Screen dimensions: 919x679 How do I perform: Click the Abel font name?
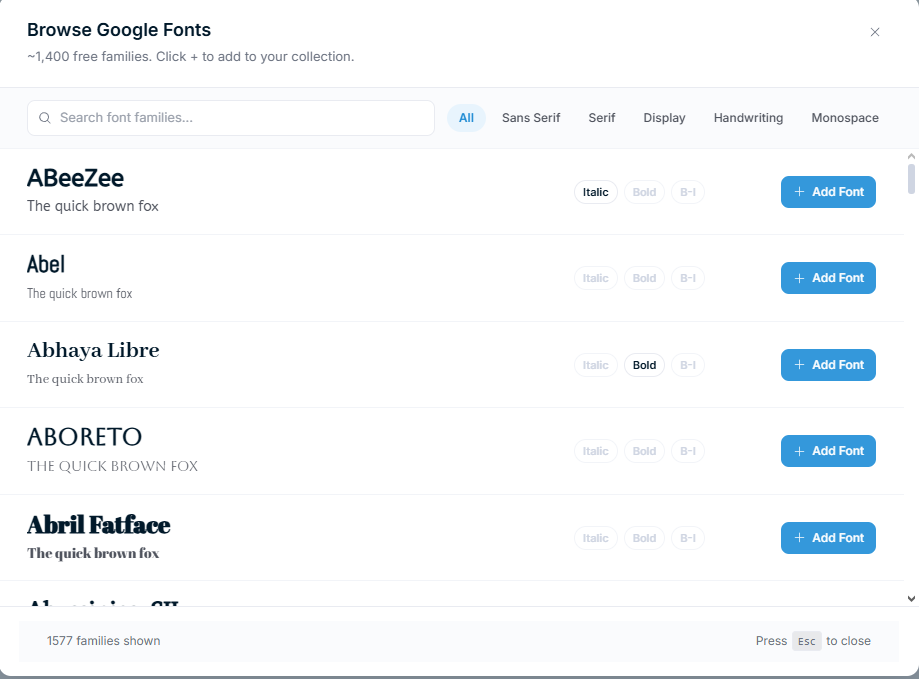tap(46, 264)
